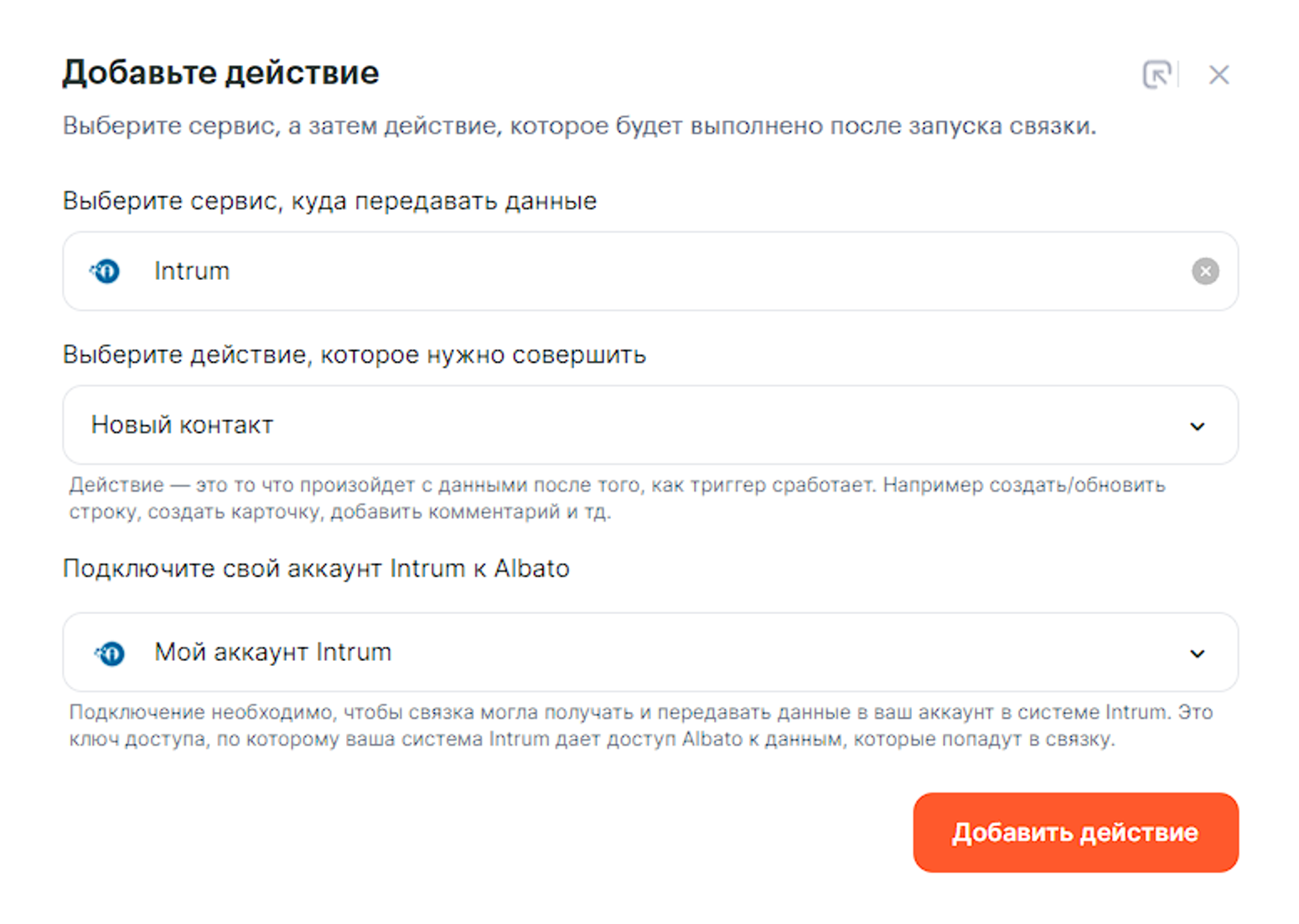
Task: Click the hint text starting "Действие — это то"
Action: [616, 485]
